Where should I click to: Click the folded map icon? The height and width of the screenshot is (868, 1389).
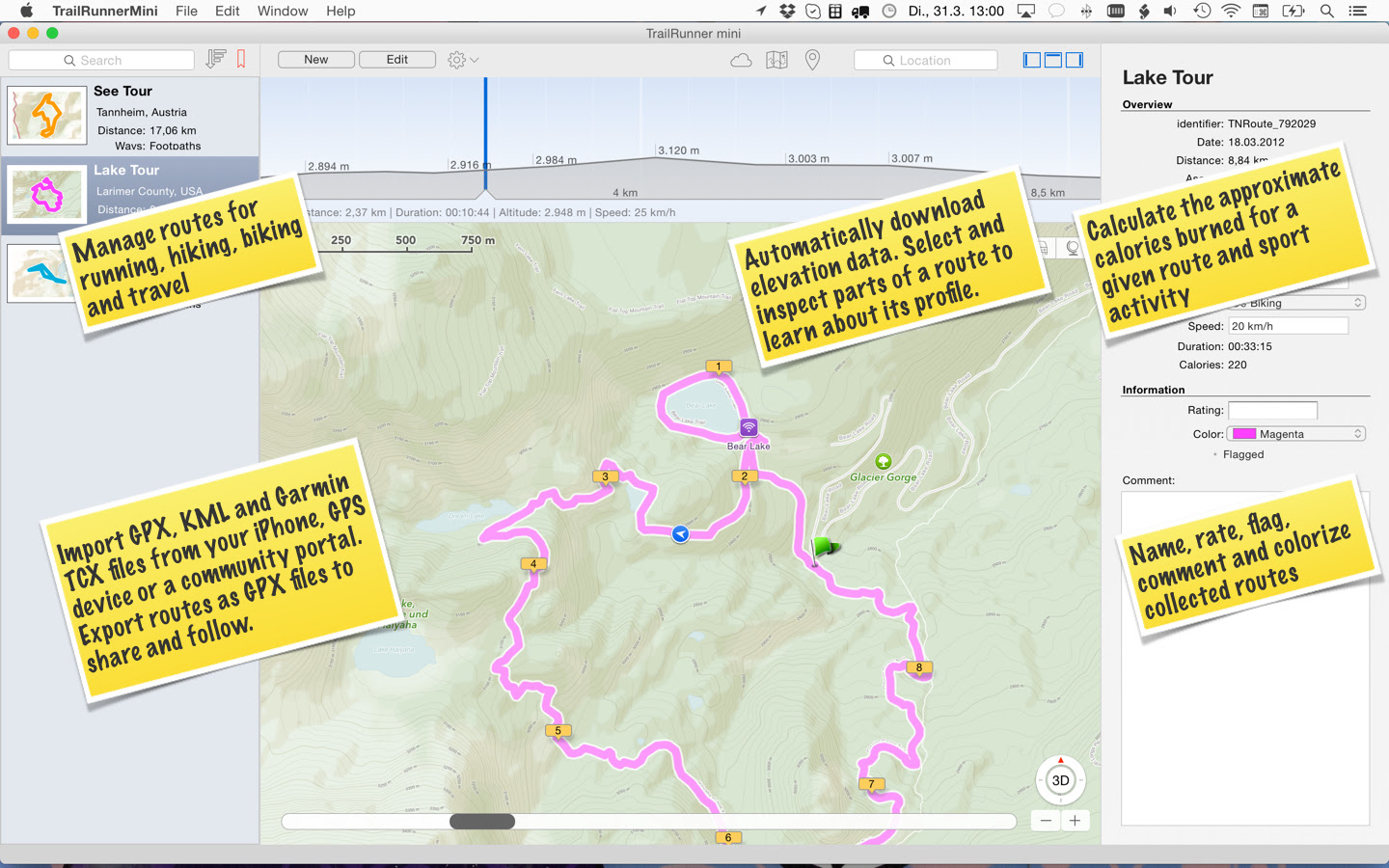pos(776,60)
